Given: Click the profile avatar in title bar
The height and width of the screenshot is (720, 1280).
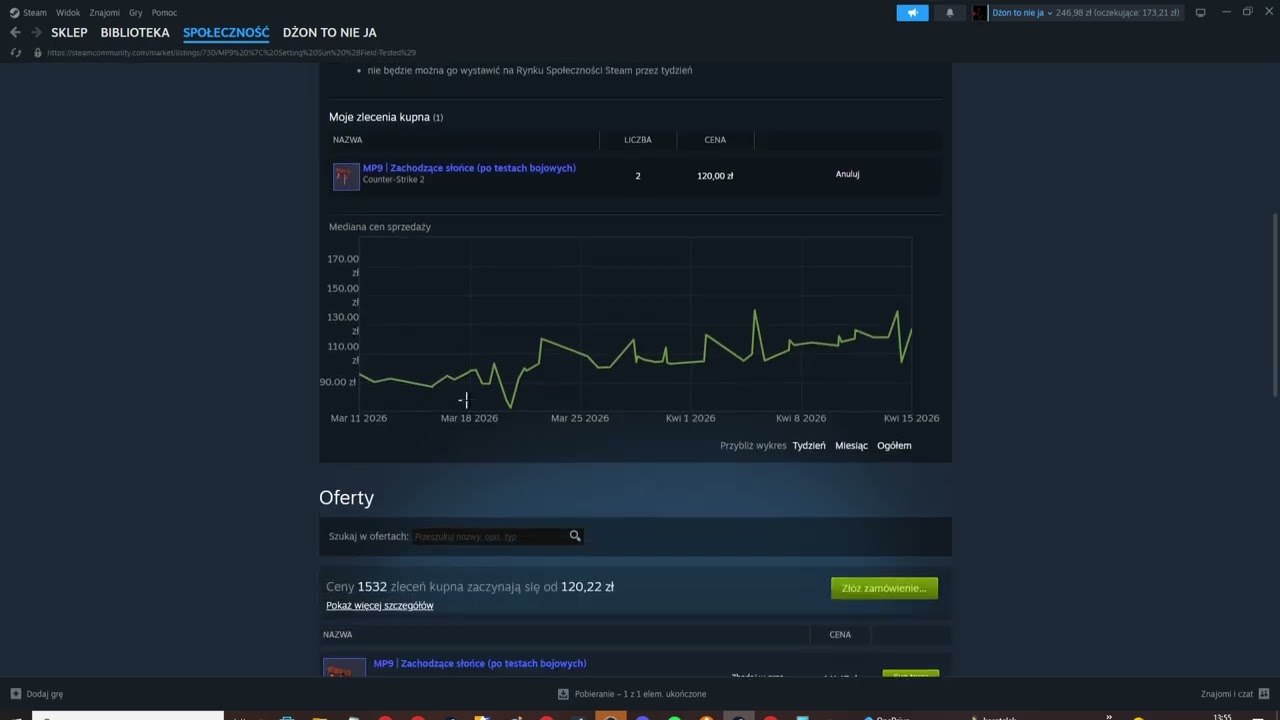Looking at the screenshot, I should click(980, 13).
